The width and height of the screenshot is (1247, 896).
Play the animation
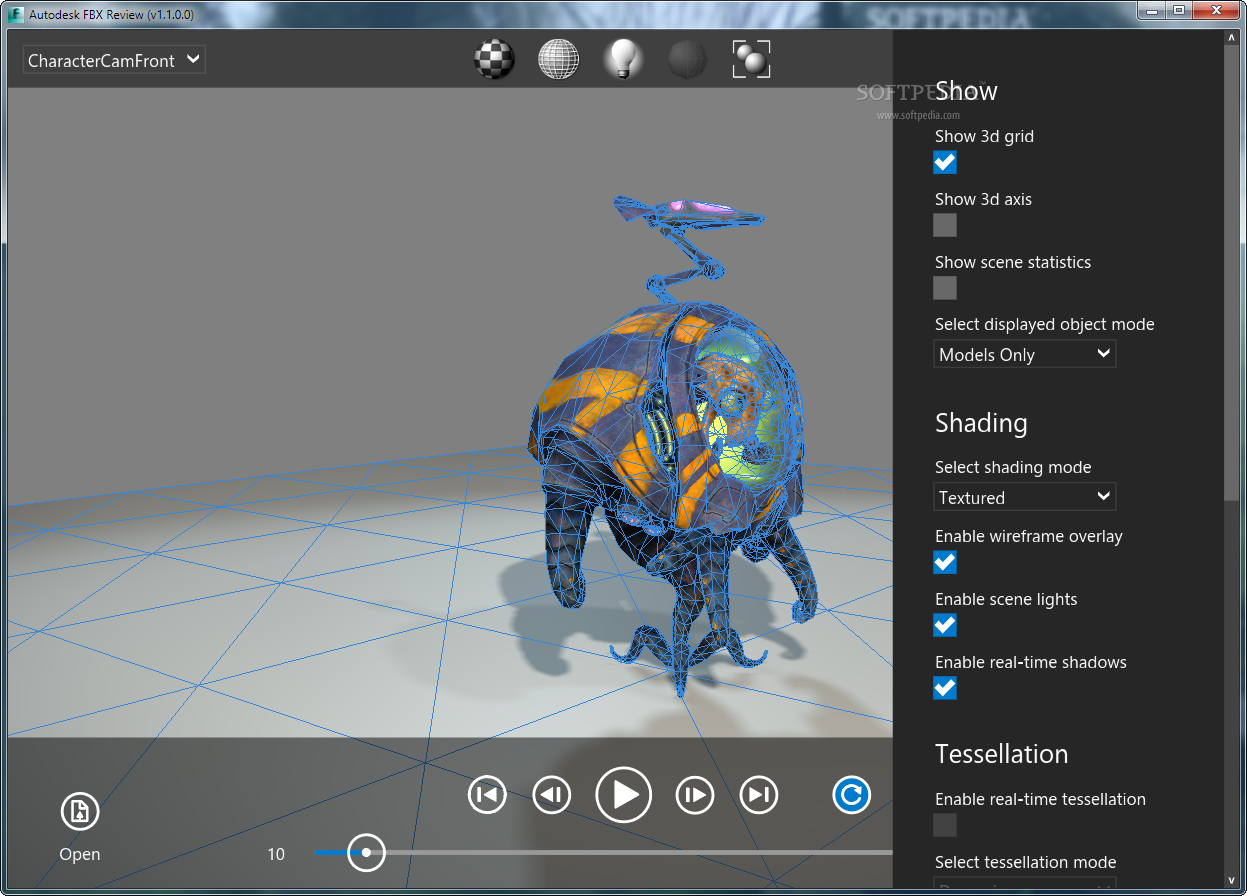click(623, 795)
